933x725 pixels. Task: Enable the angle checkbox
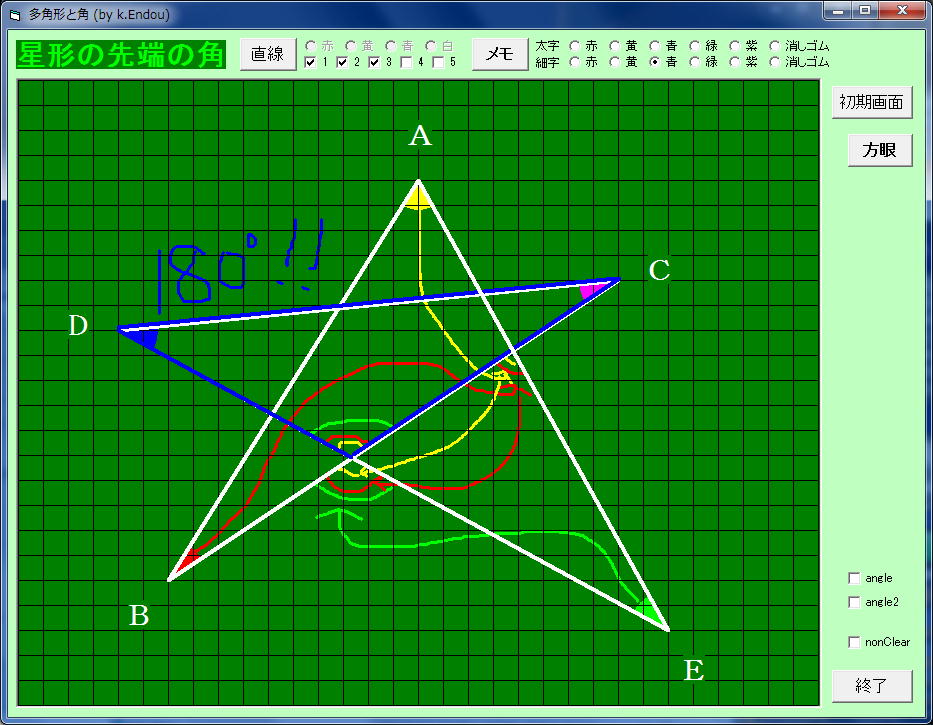(854, 578)
